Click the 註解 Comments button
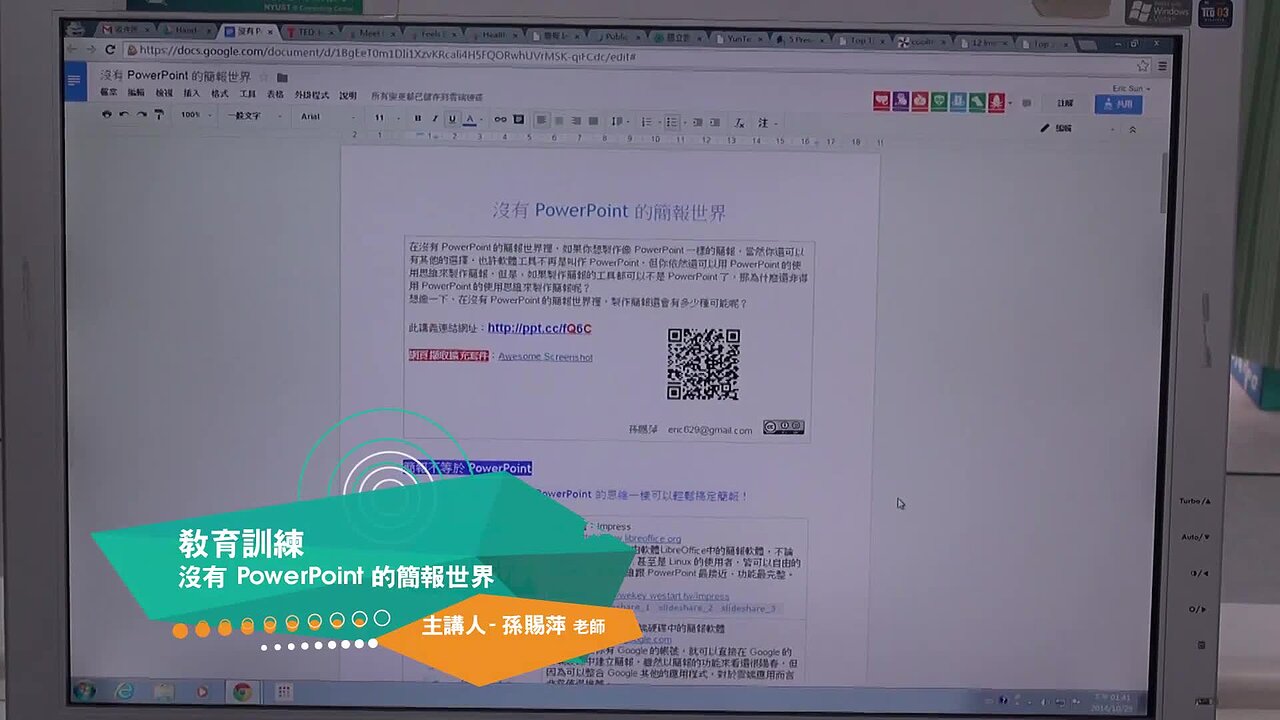1280x720 pixels. pyautogui.click(x=1065, y=103)
